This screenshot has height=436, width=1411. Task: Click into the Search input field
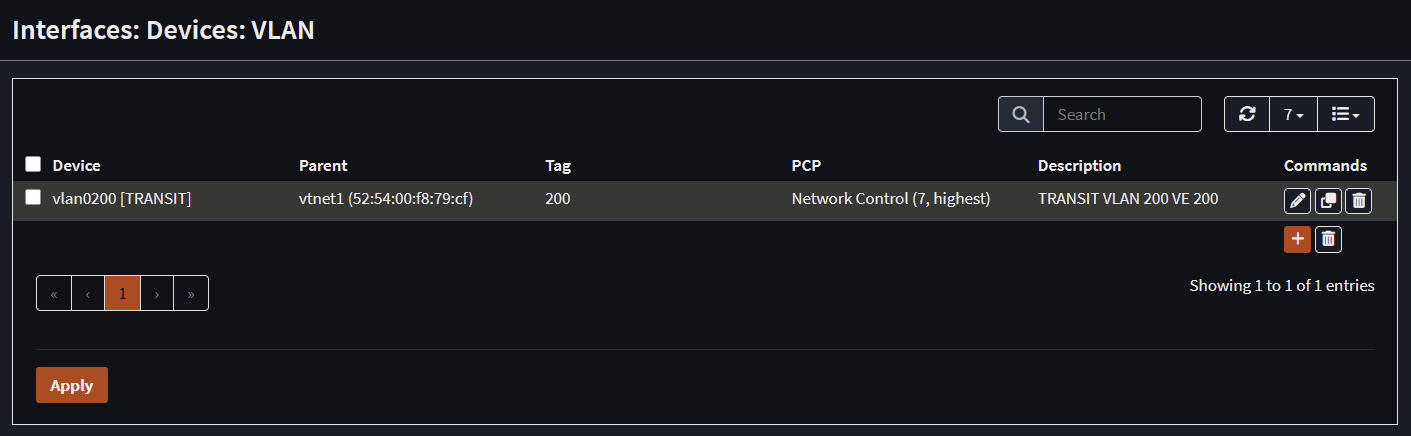point(1122,114)
